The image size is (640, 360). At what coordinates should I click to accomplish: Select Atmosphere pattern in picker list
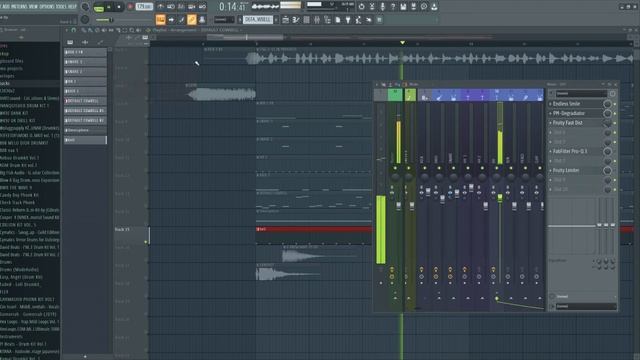85,130
